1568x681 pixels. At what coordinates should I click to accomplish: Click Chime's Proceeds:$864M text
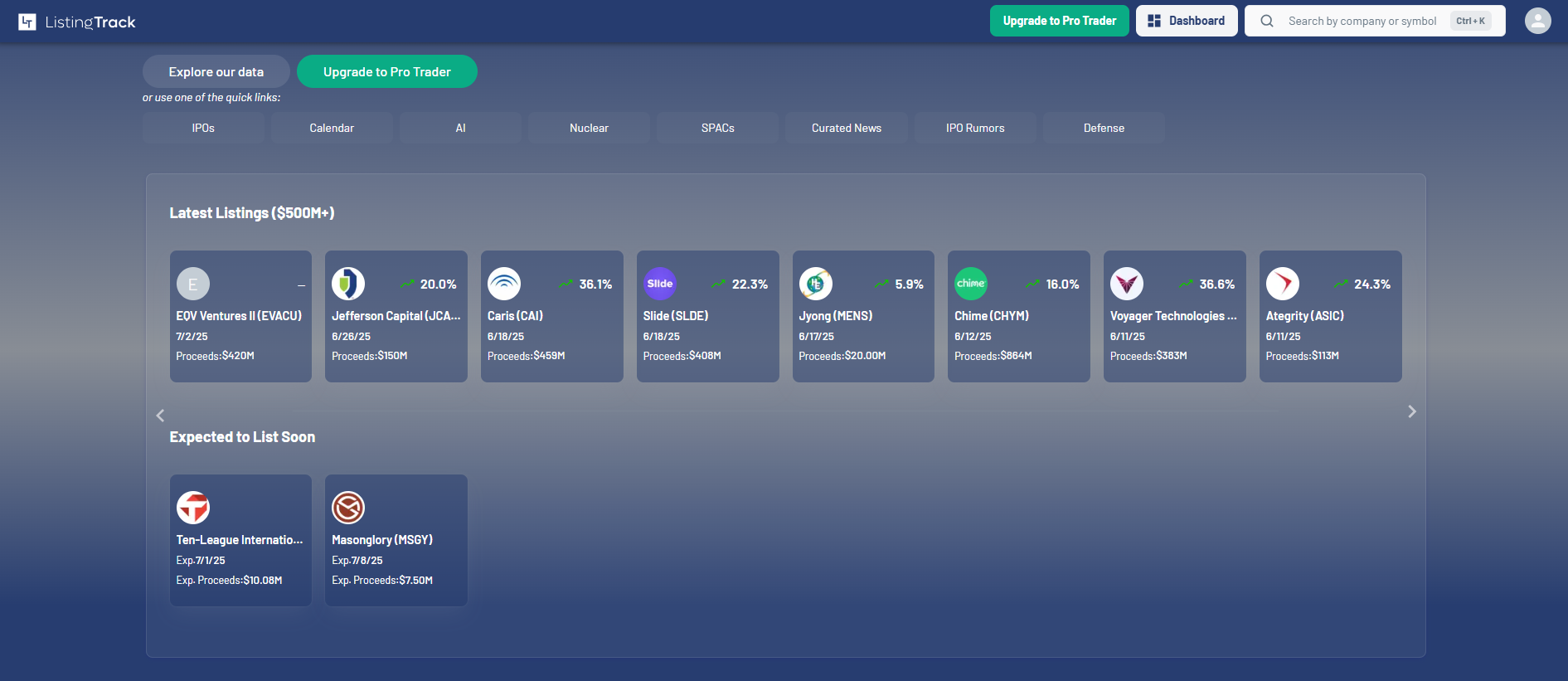(x=993, y=356)
